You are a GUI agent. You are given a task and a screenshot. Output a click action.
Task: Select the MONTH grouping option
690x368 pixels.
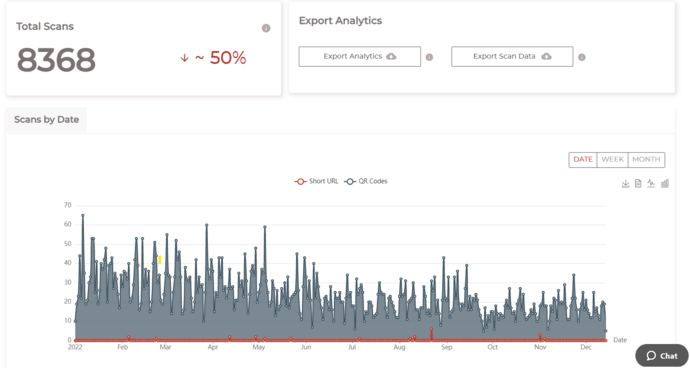click(646, 160)
